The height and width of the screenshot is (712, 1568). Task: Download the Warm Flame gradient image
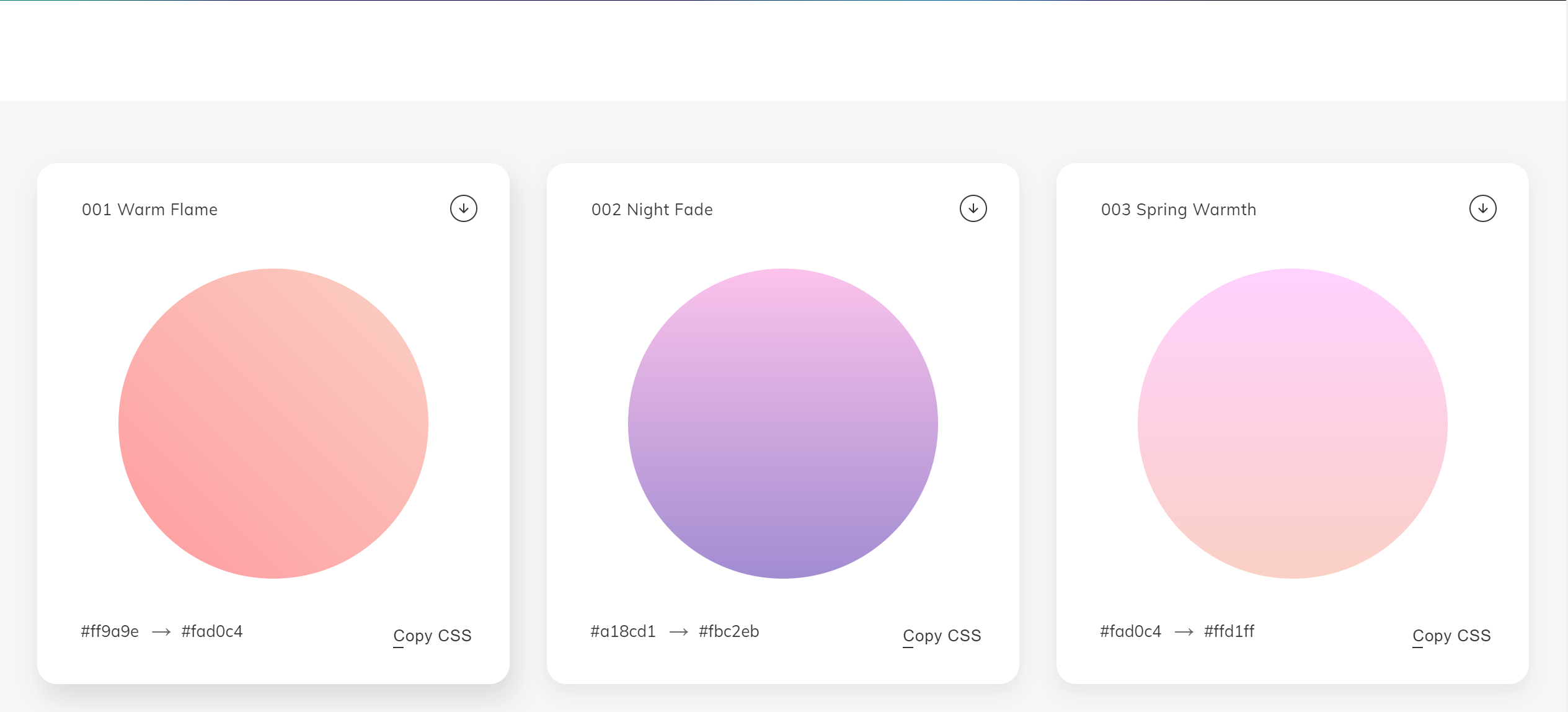click(463, 208)
